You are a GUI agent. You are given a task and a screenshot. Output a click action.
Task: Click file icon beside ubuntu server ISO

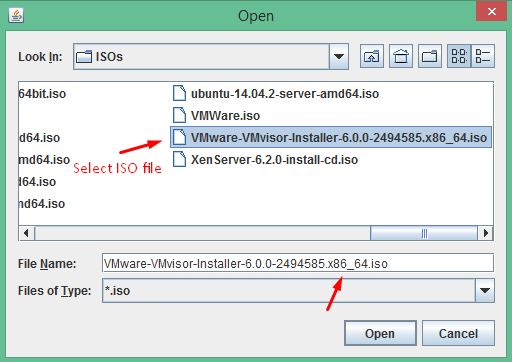point(179,93)
